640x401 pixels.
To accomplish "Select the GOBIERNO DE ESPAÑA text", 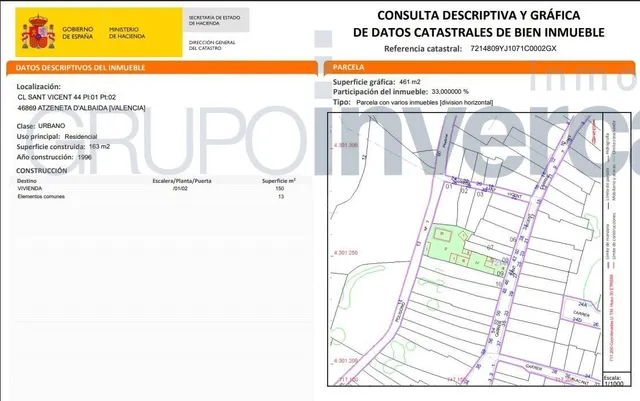I will pyautogui.click(x=78, y=33).
